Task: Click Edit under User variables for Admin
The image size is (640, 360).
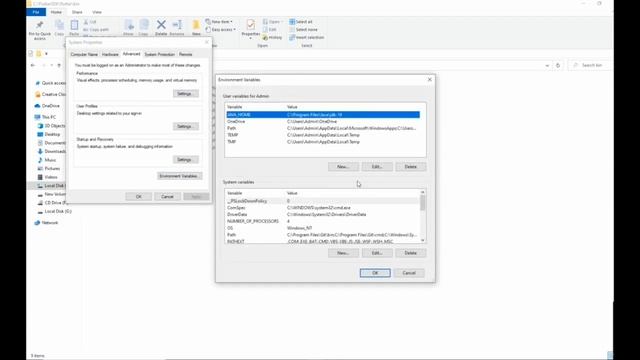Action: [377, 167]
